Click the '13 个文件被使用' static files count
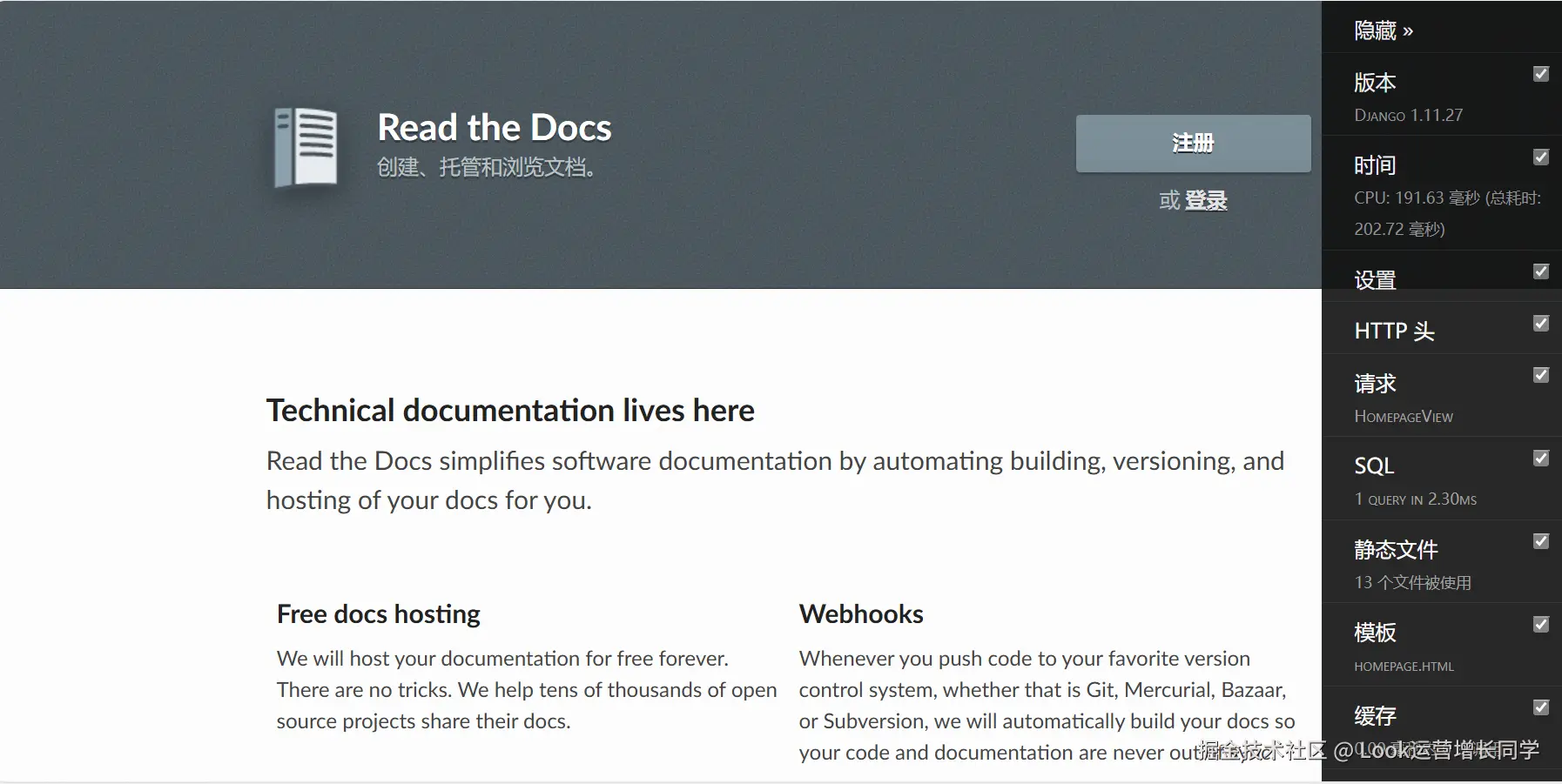 tap(1412, 583)
